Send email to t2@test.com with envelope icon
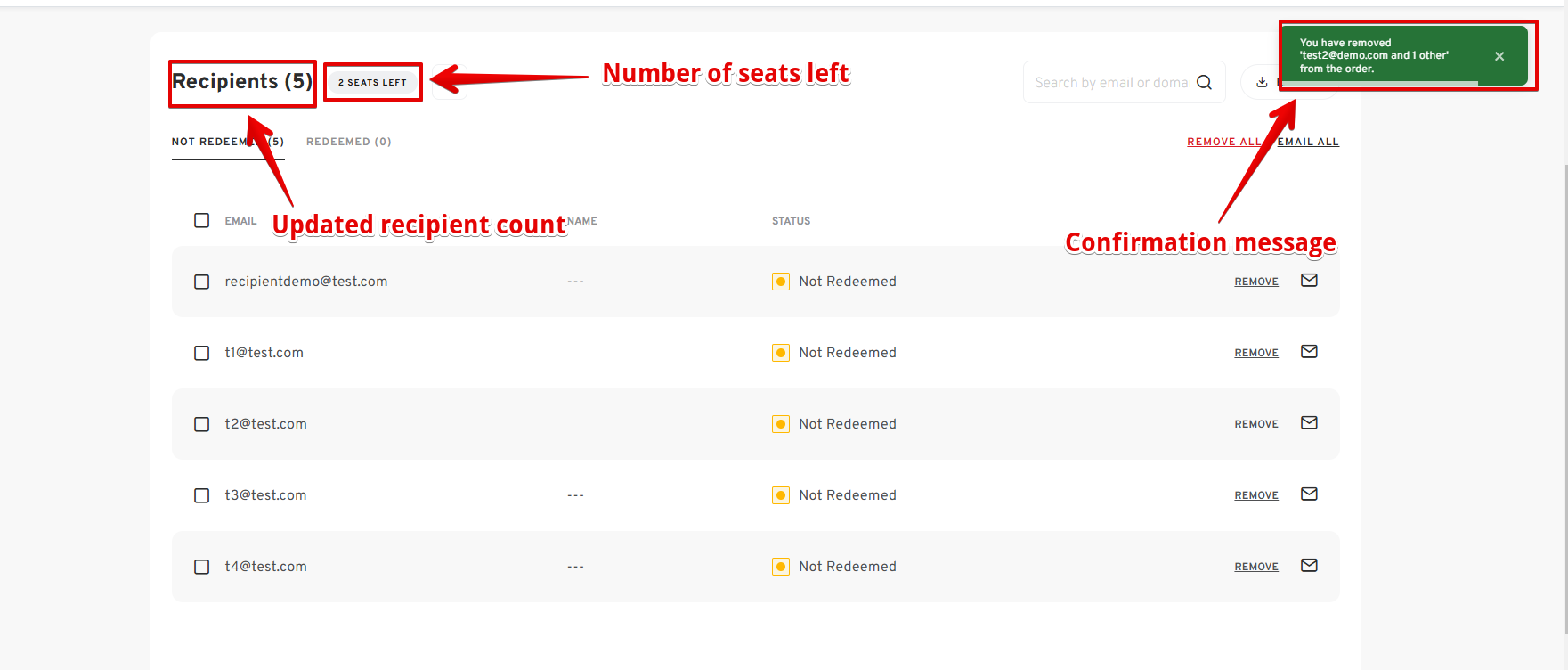Viewport: 1568px width, 670px height. pyautogui.click(x=1309, y=422)
